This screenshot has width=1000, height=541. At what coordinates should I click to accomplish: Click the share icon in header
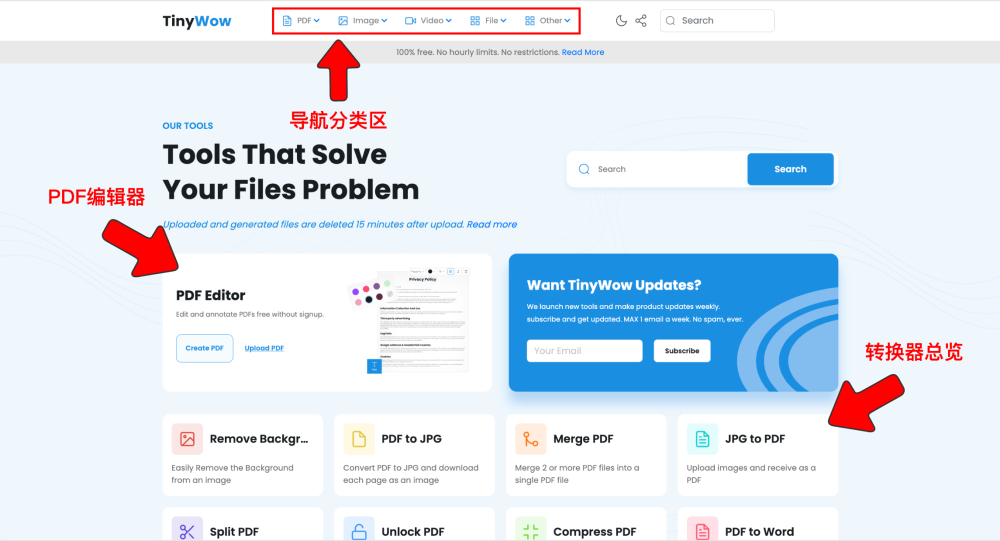coord(641,20)
